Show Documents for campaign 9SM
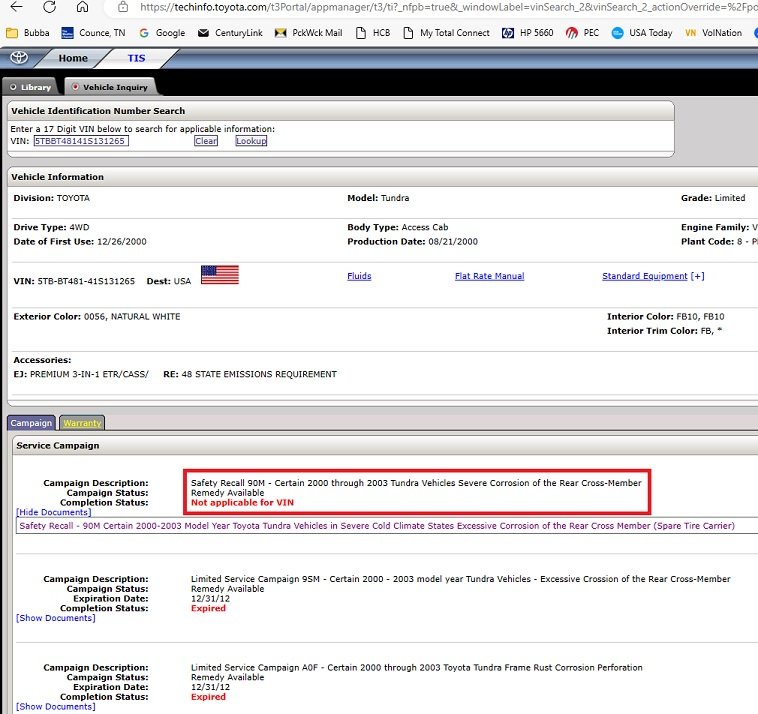758x714 pixels. tap(56, 618)
